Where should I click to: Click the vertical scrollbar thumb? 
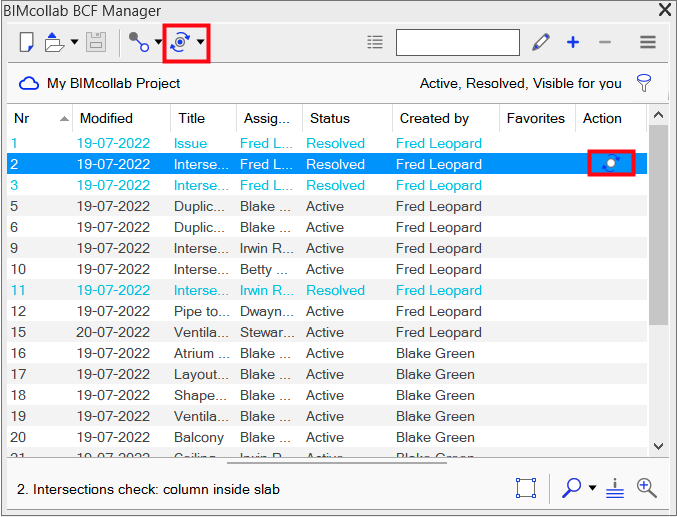[x=658, y=225]
